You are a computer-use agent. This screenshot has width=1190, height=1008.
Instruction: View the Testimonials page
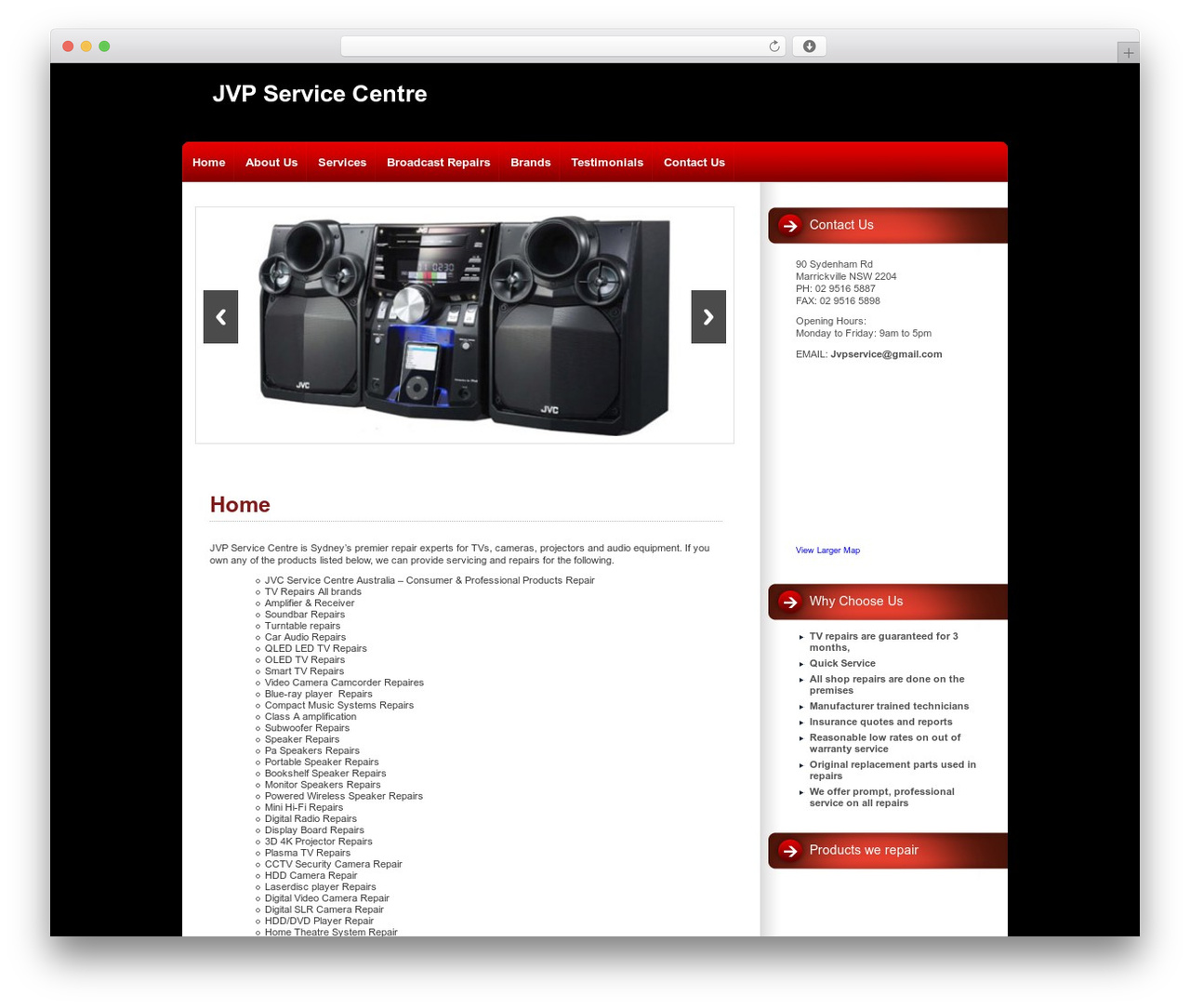coord(607,163)
